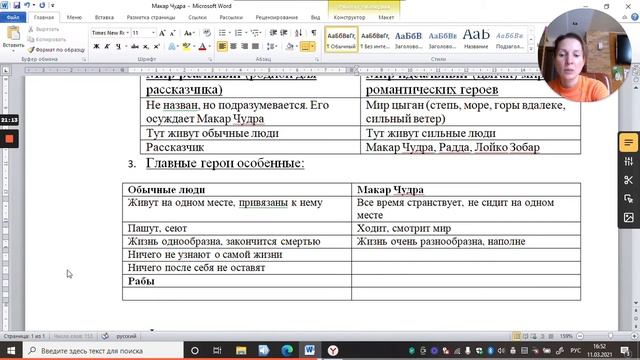Increase font size with grow font icon
Viewport: 640px width, 360px height.
[x=162, y=33]
